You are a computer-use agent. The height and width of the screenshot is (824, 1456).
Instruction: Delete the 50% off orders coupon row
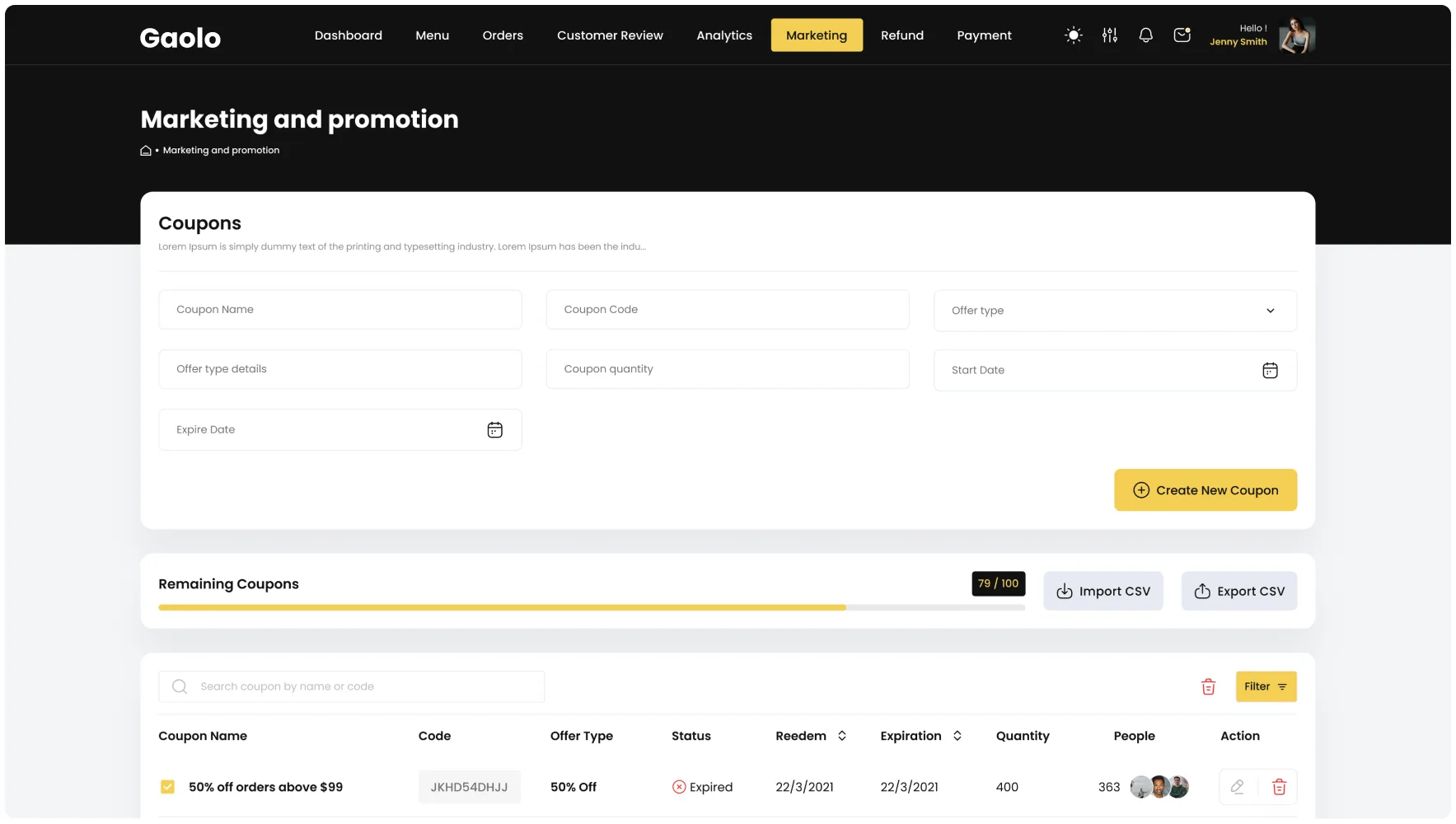[1279, 787]
